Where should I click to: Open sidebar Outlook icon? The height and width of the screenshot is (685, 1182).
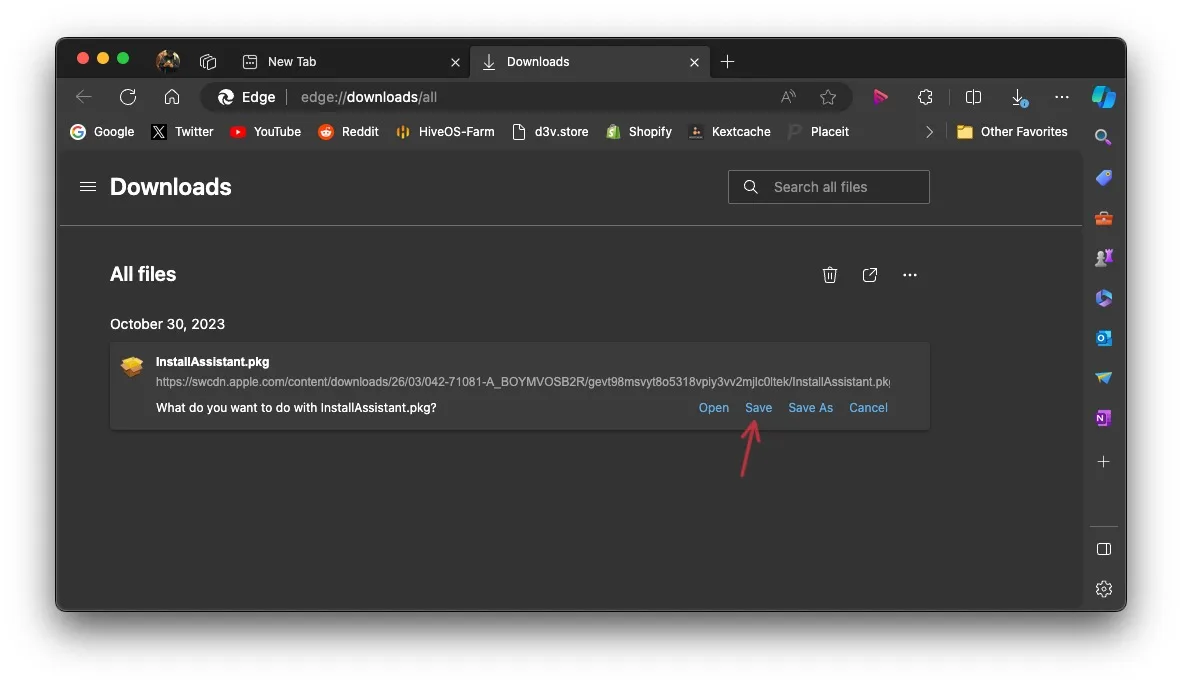(1104, 338)
